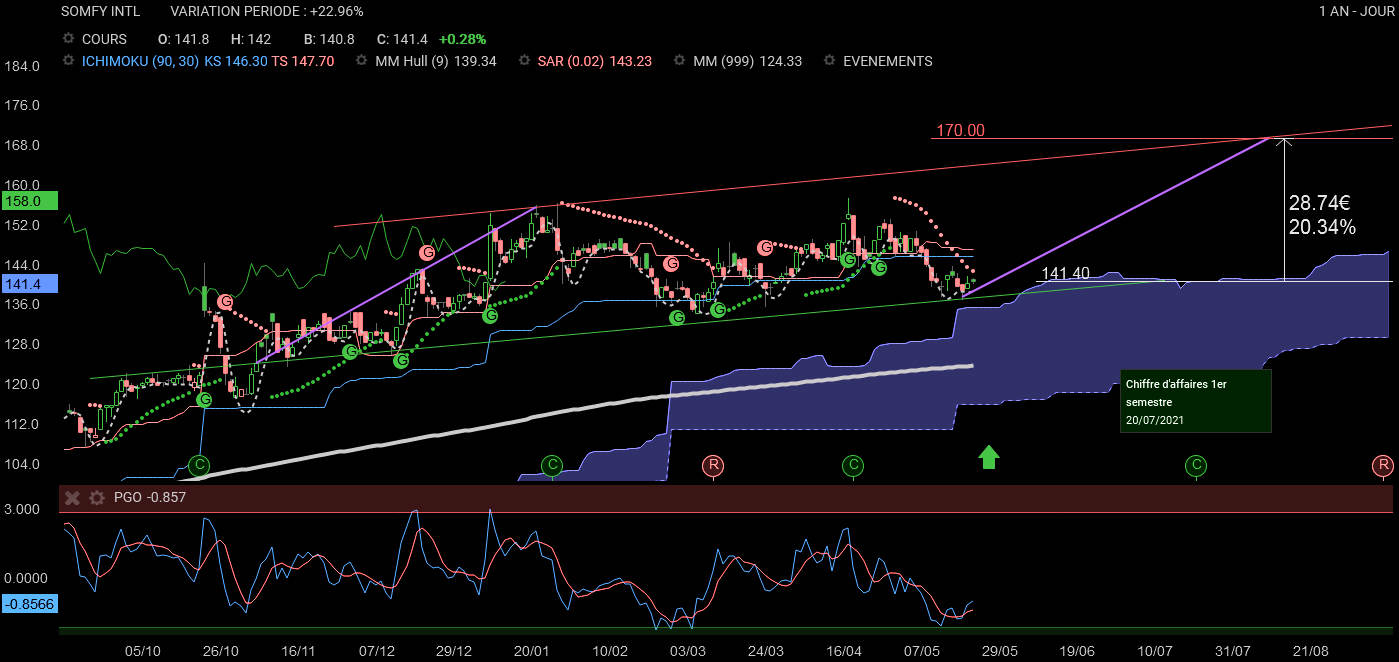The height and width of the screenshot is (662, 1399).
Task: Click the 170.00 target price label
Action: click(x=960, y=130)
